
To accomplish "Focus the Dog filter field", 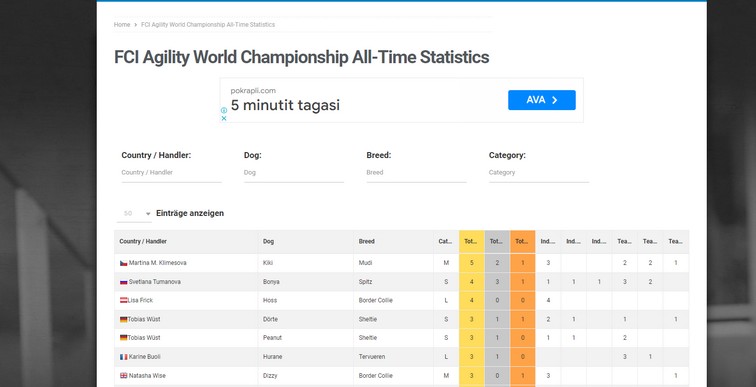I will click(294, 173).
